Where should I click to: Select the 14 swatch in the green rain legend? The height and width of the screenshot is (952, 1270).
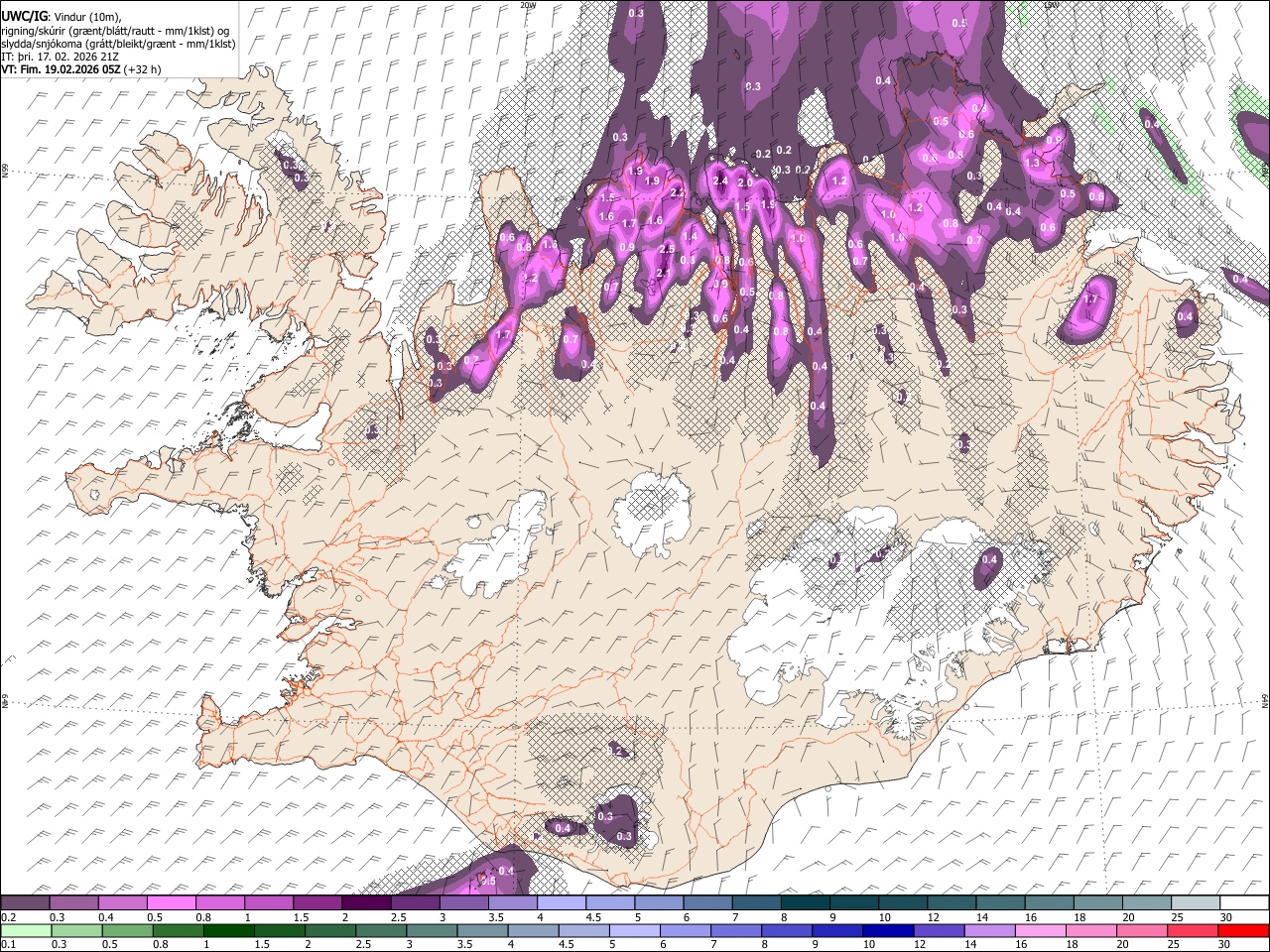click(x=990, y=930)
